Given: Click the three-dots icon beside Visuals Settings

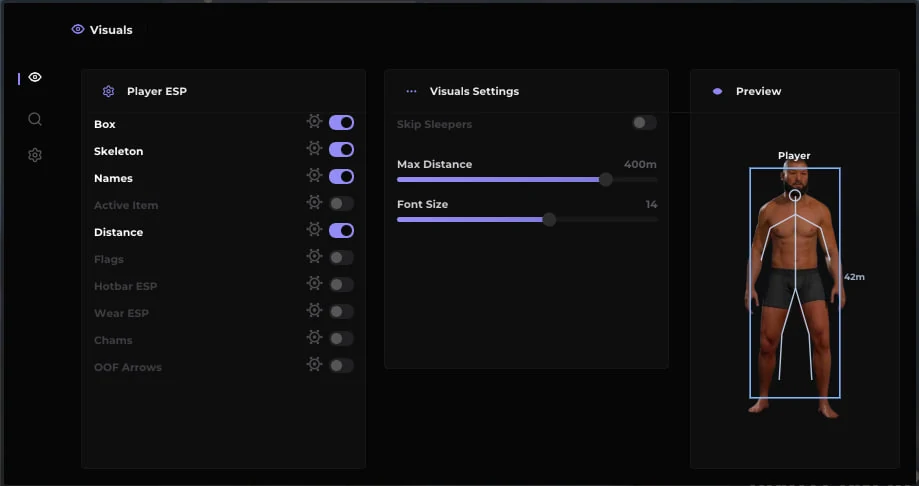Looking at the screenshot, I should click(411, 91).
